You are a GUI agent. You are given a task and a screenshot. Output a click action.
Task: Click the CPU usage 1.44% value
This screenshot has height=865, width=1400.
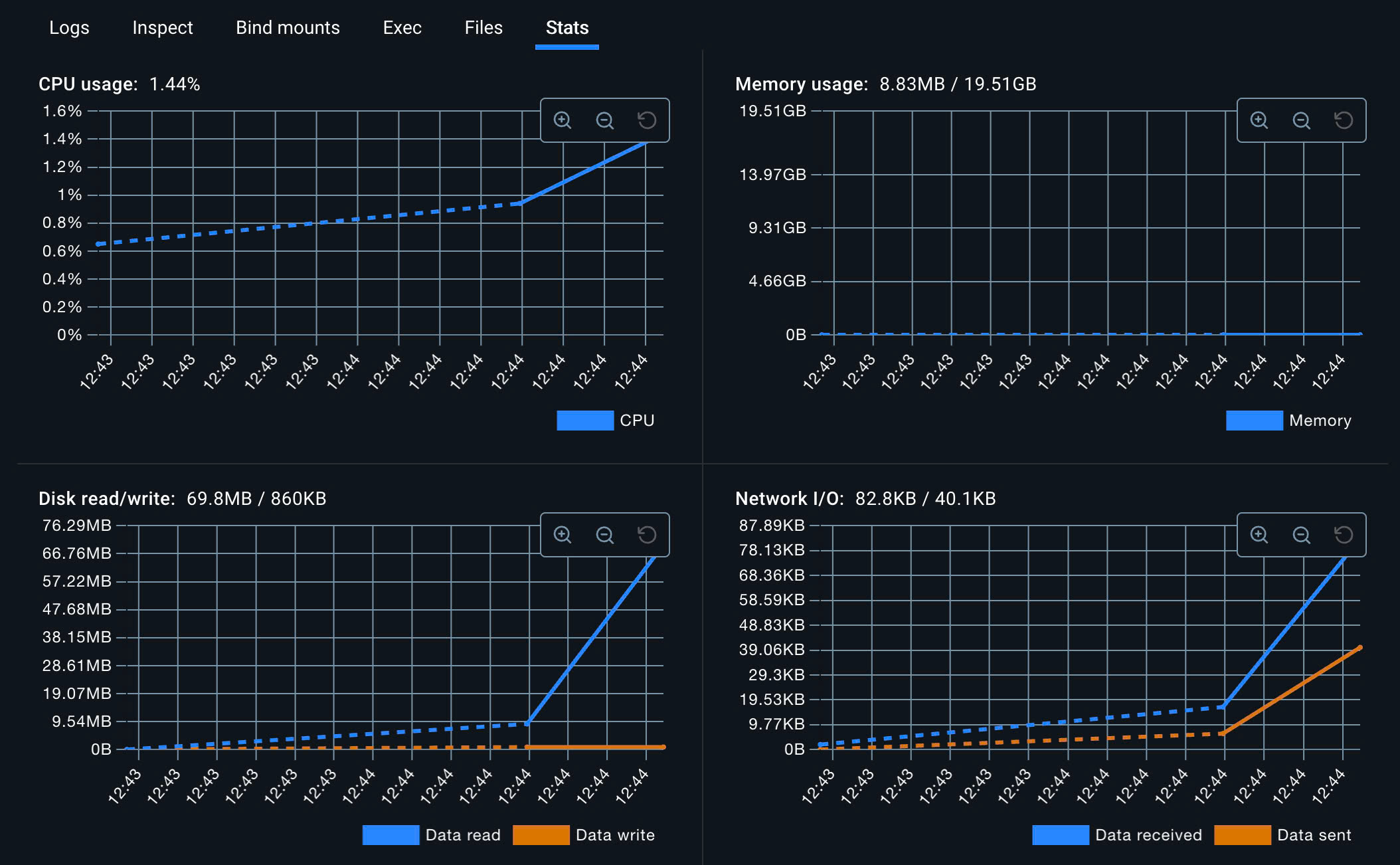coord(175,84)
